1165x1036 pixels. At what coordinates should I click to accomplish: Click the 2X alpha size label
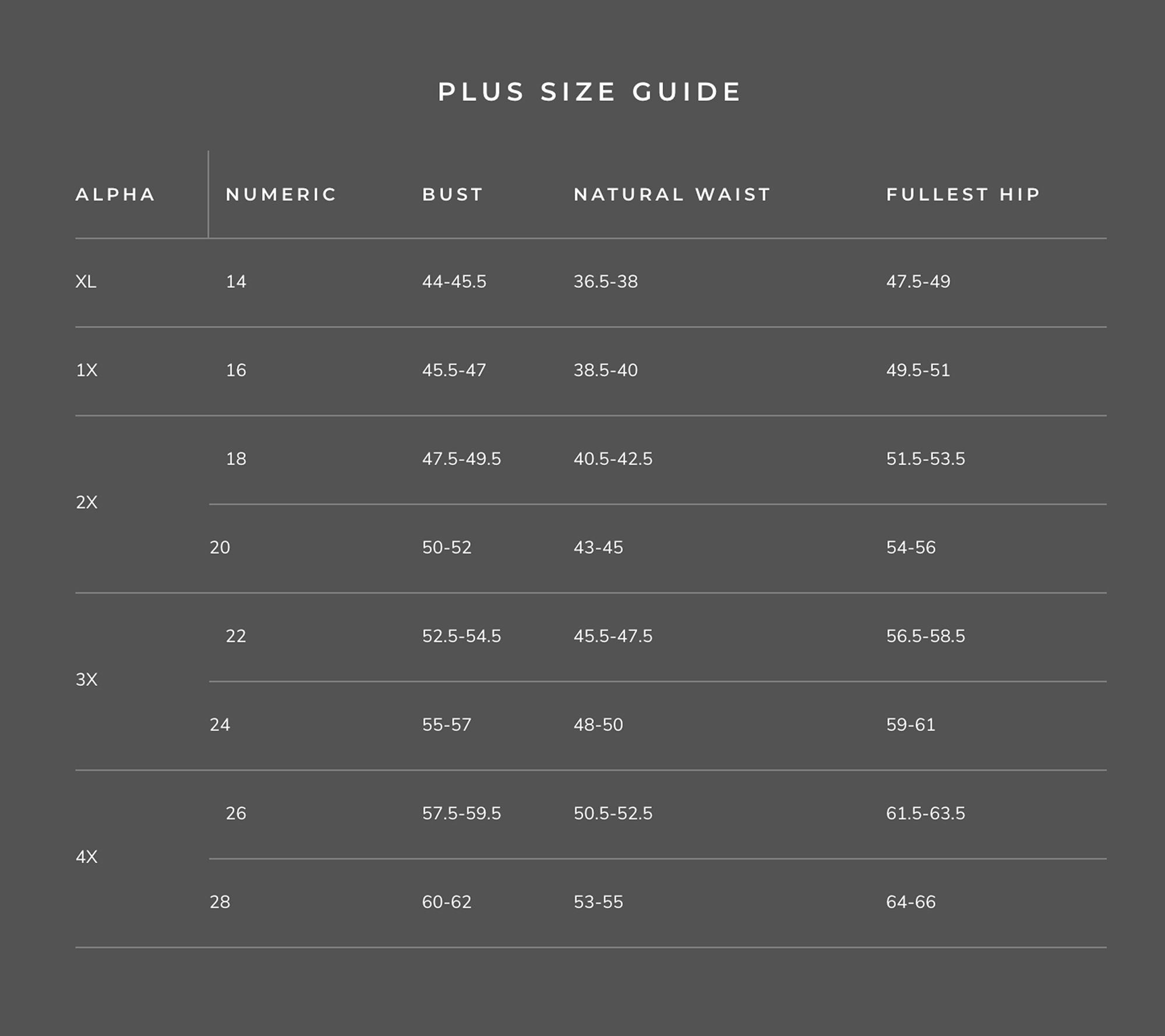coord(86,502)
